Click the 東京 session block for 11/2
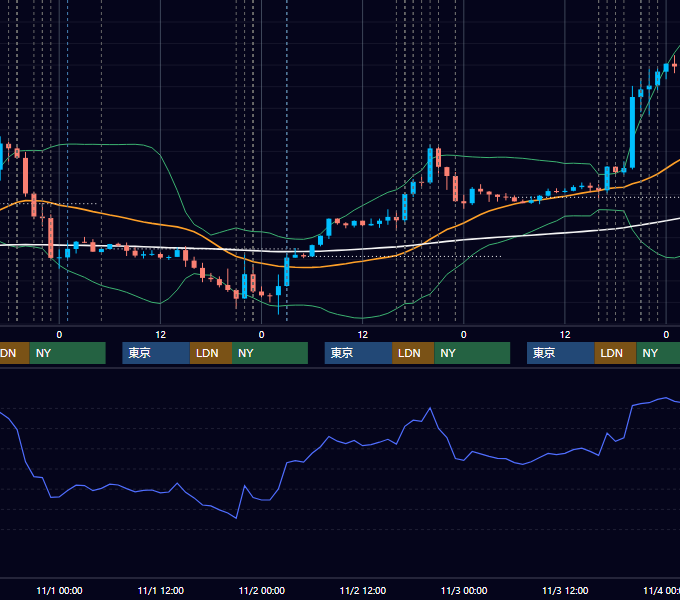Screen dimensions: 680x600 coord(358,353)
